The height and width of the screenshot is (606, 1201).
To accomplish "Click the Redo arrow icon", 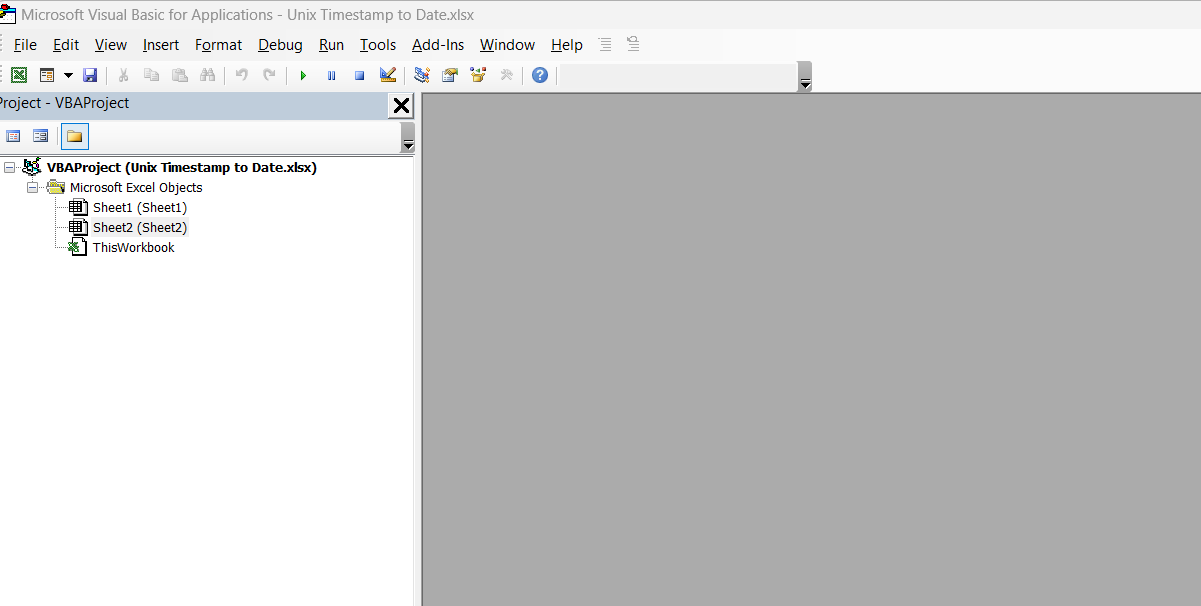I will 269,75.
